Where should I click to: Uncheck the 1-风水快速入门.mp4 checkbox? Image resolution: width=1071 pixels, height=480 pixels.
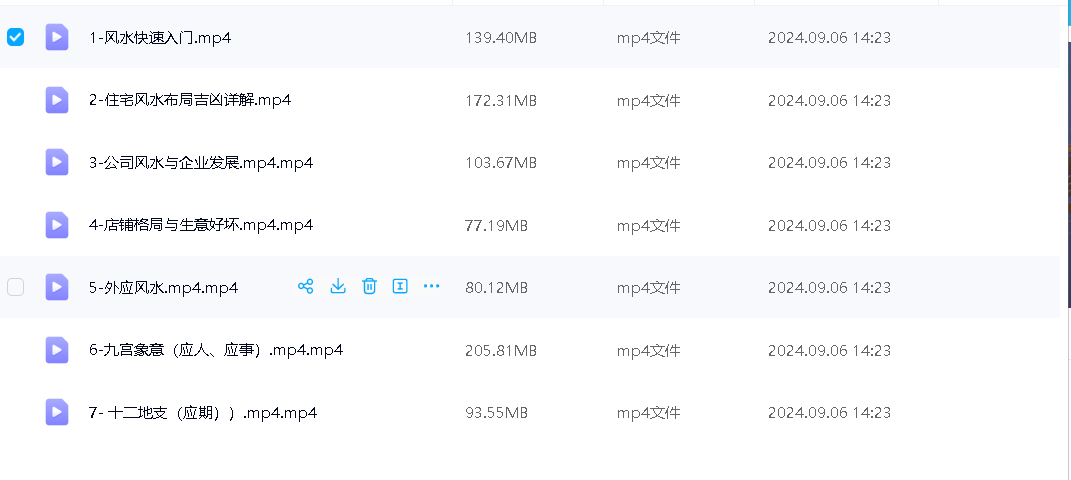coord(15,38)
